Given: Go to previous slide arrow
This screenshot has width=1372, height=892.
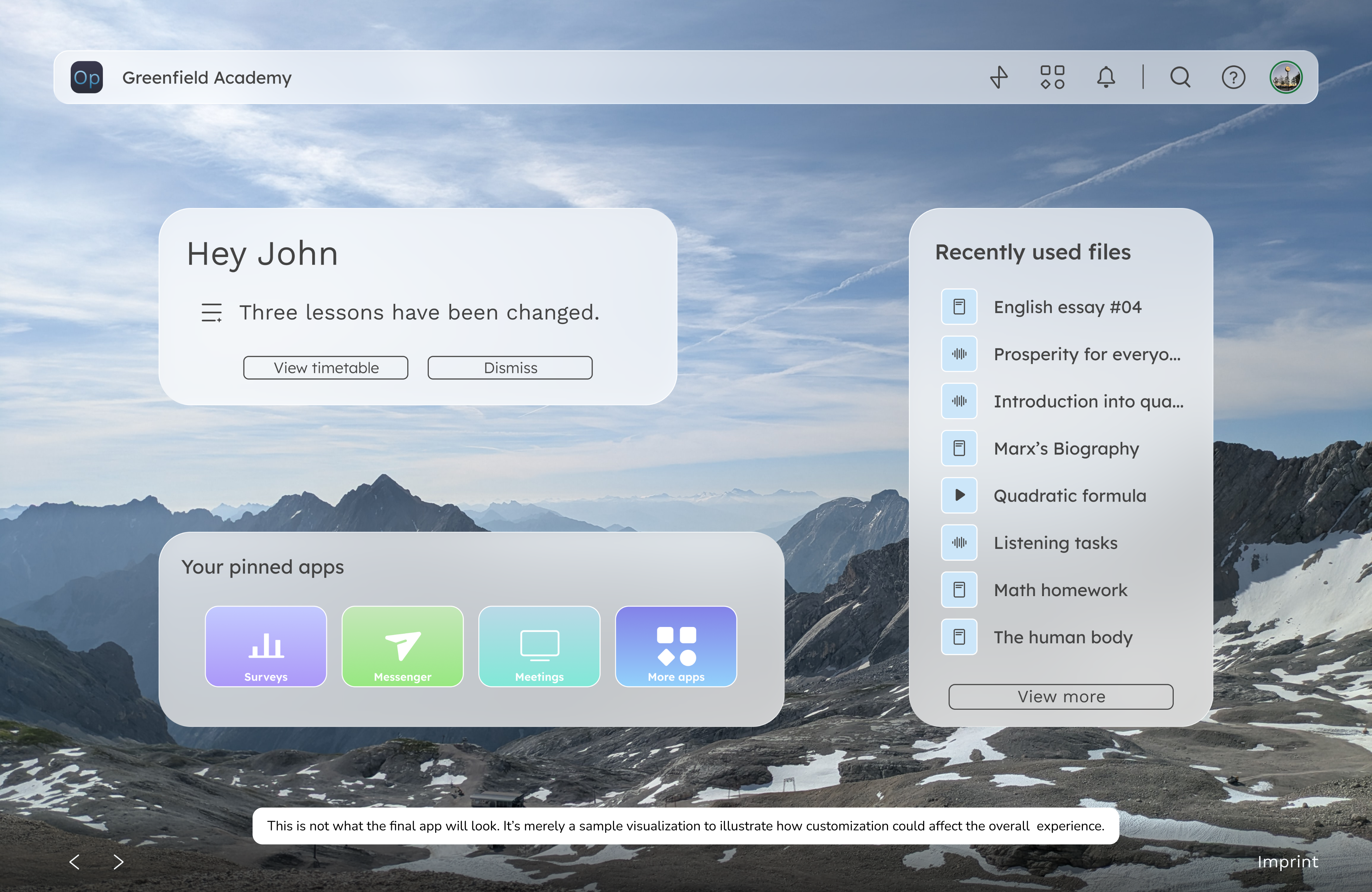Looking at the screenshot, I should coord(74,862).
